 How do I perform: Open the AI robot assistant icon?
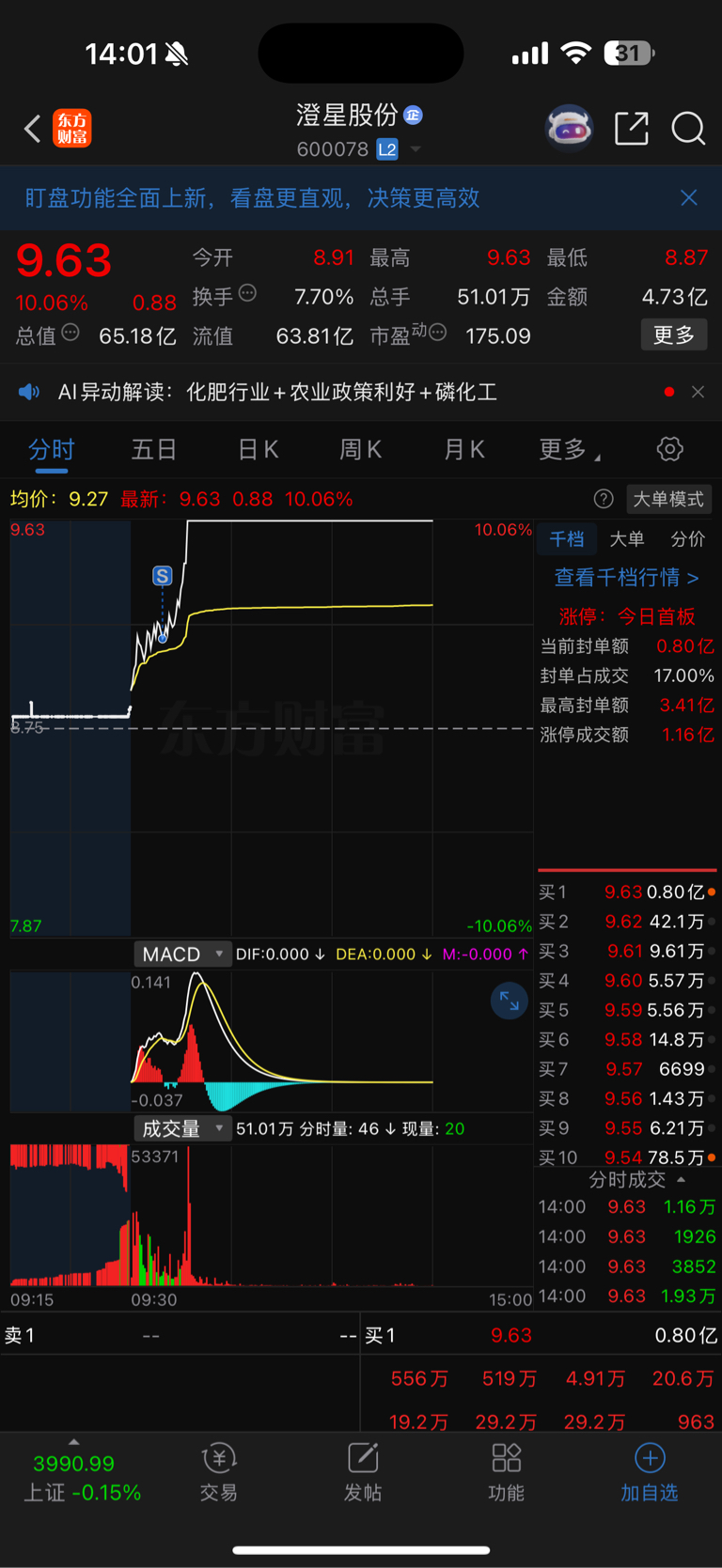(x=570, y=128)
